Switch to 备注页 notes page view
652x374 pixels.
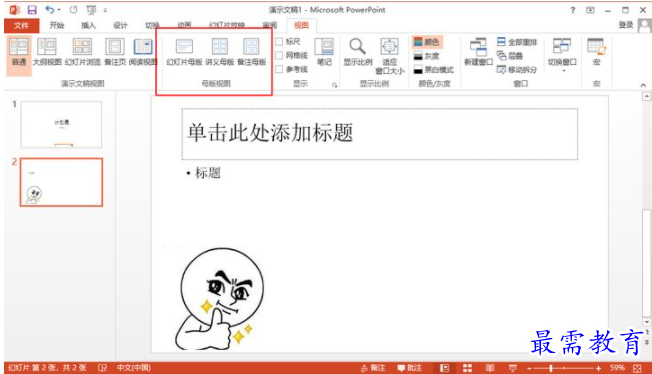pyautogui.click(x=115, y=52)
